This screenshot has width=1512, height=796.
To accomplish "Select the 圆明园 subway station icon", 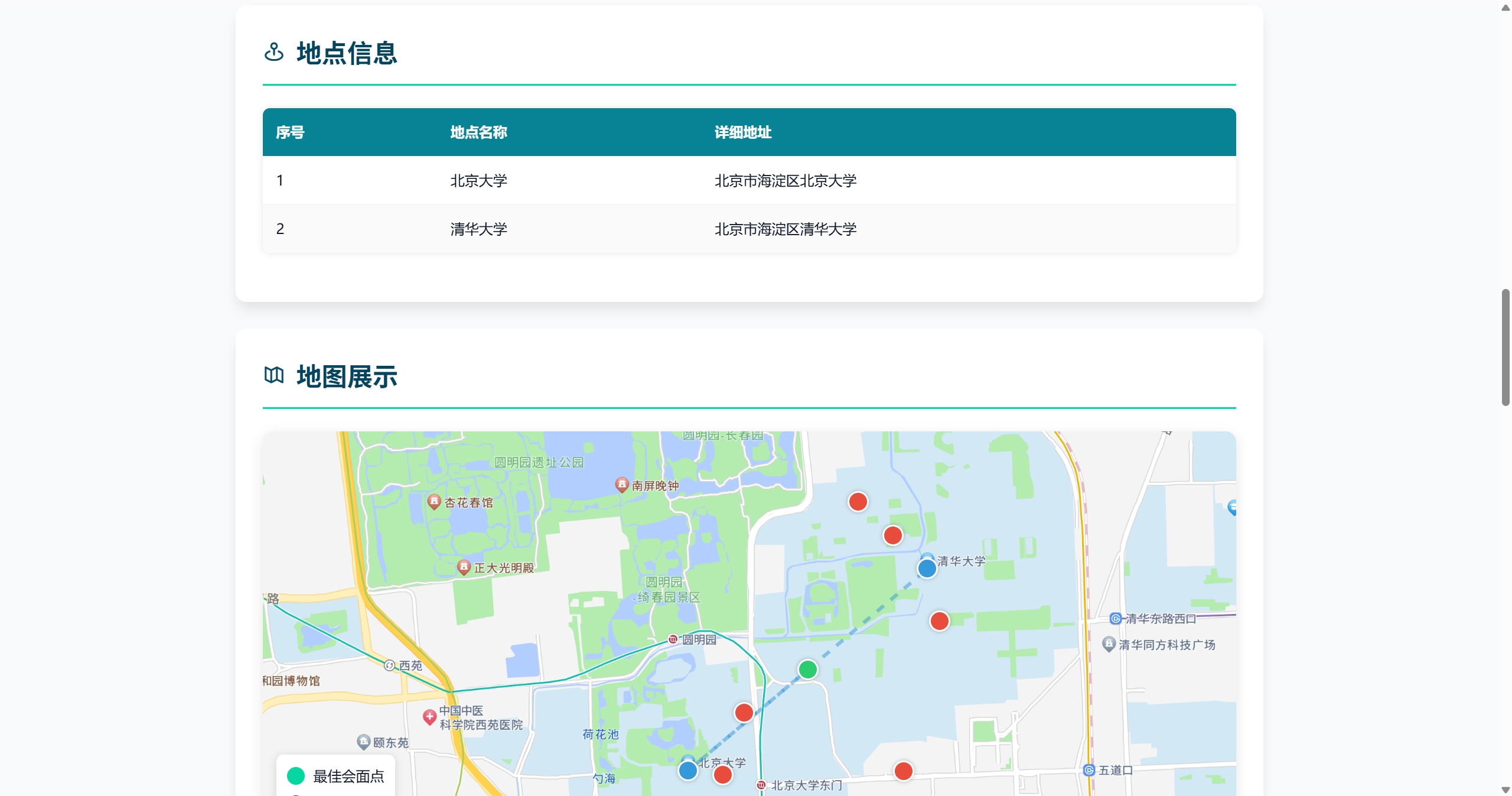I will [673, 639].
